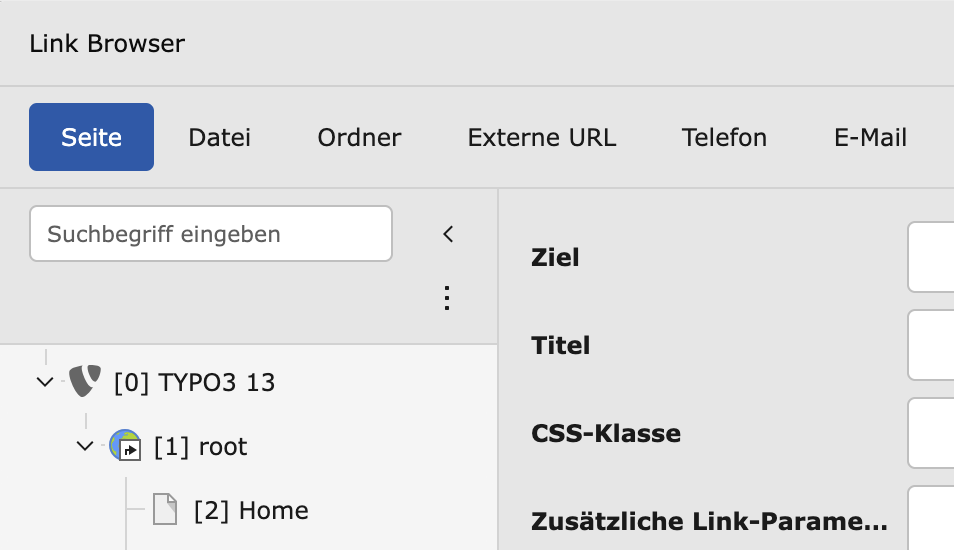954x550 pixels.
Task: Open the three-dot tree options menu
Action: (447, 298)
